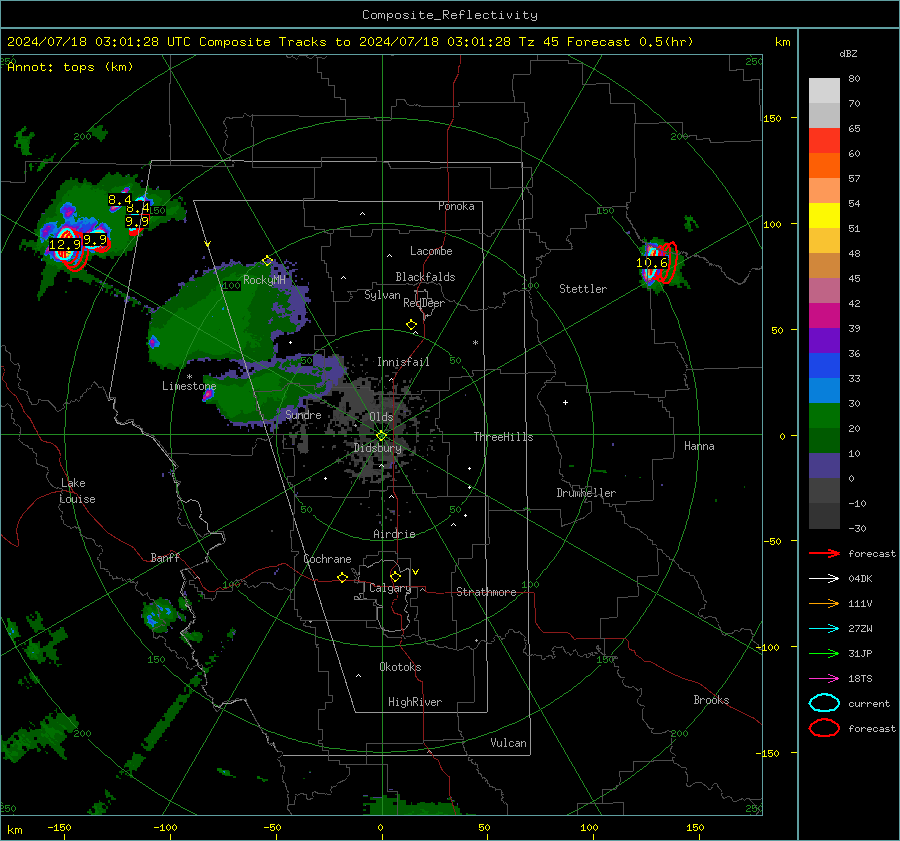Screen dimensions: 900x841
Task: Click the 10.6 storm top label
Action: [x=651, y=263]
